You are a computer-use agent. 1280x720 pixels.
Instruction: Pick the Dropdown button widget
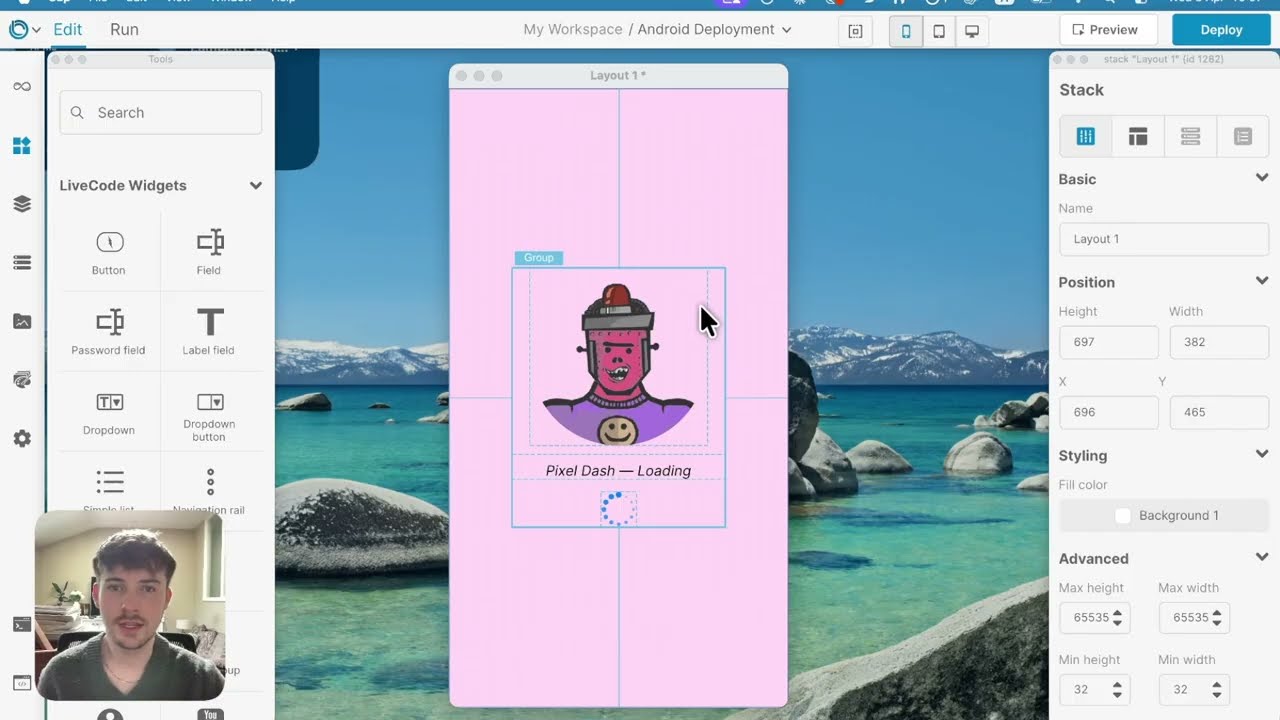[x=209, y=412]
